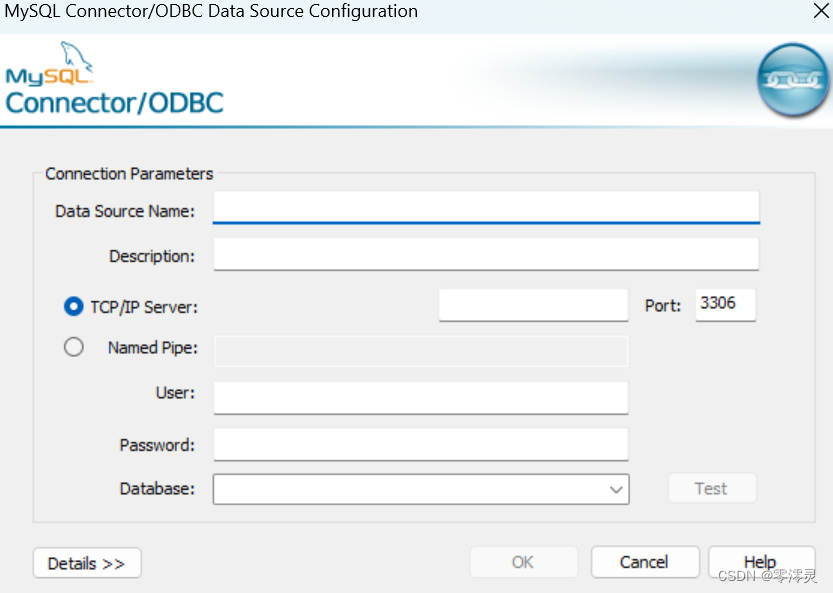Select the Named Pipe radio button

pyautogui.click(x=74, y=347)
